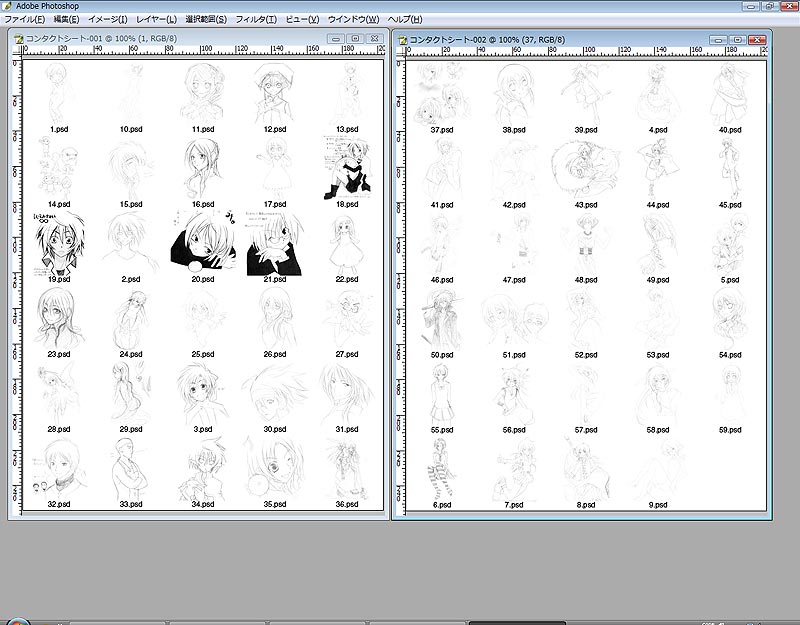Viewport: 800px width, 625px height.
Task: Click the 18.psd thumbnail in contact sheet
Action: (347, 165)
